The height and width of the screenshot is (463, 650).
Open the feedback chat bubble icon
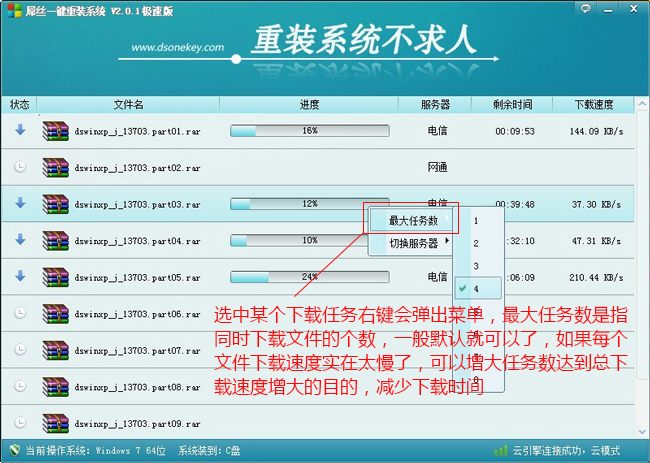pyautogui.click(x=585, y=9)
